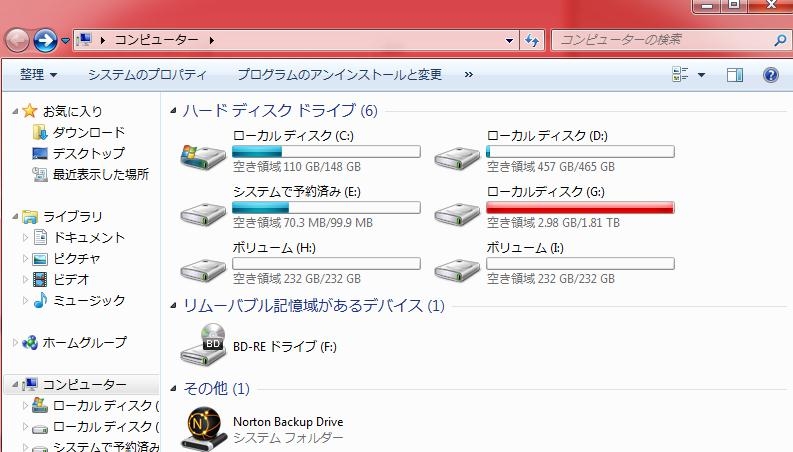
Task: Open the ピクチャ library
Action: coord(77,258)
